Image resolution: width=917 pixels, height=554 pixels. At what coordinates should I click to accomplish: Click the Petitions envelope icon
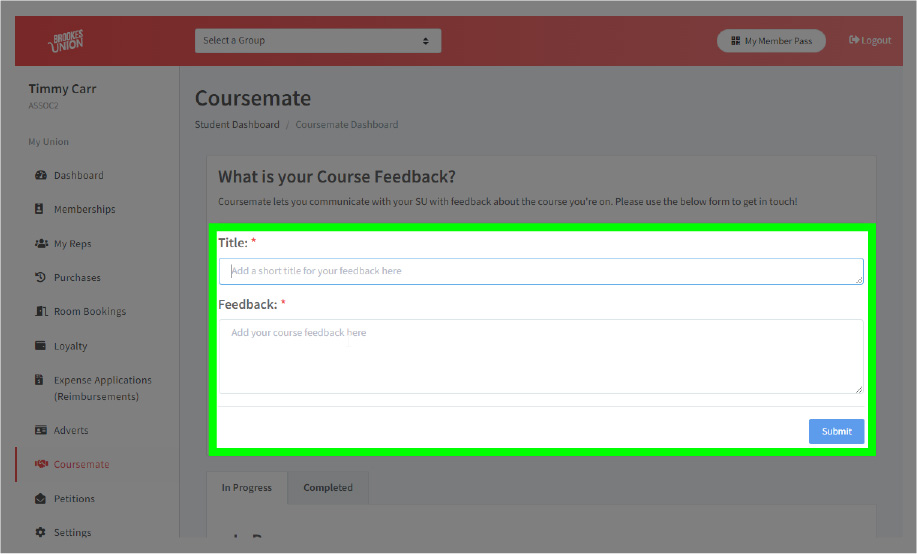click(41, 499)
